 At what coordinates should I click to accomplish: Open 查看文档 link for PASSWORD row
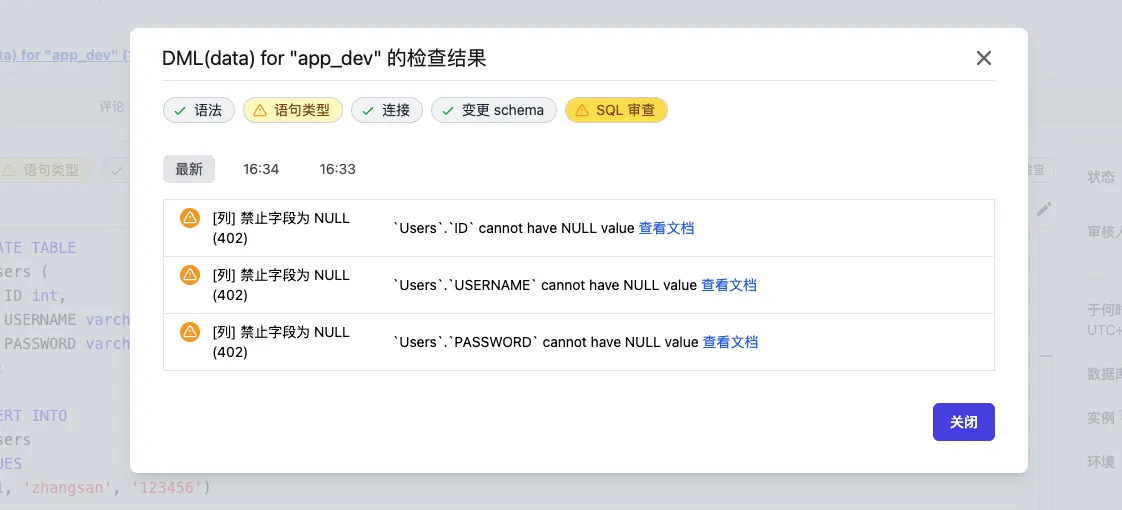(x=731, y=342)
